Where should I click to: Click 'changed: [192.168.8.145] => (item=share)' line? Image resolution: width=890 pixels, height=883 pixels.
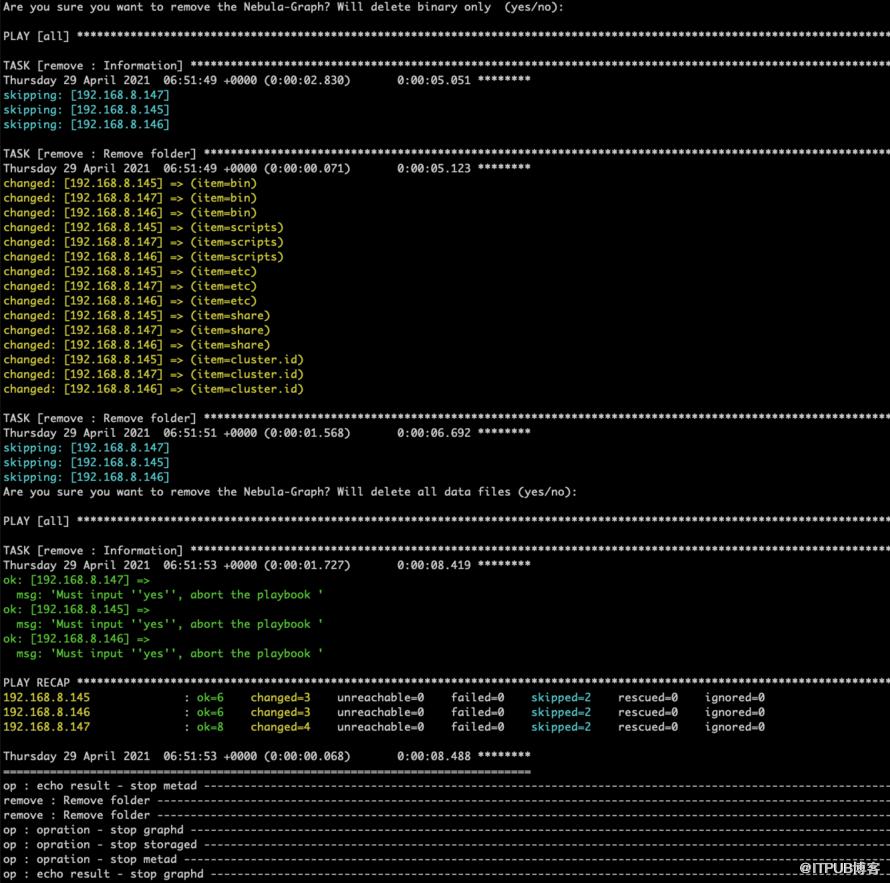tap(137, 316)
